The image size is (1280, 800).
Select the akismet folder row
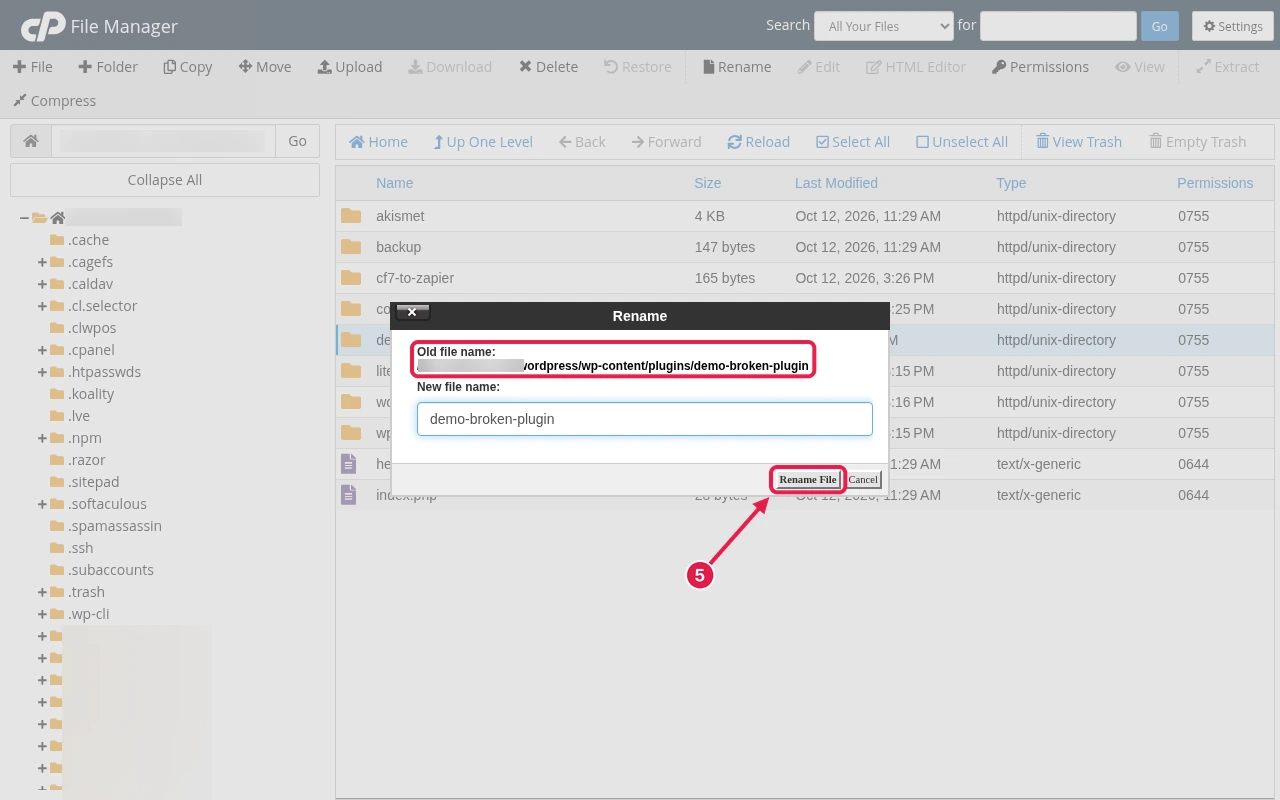point(804,216)
